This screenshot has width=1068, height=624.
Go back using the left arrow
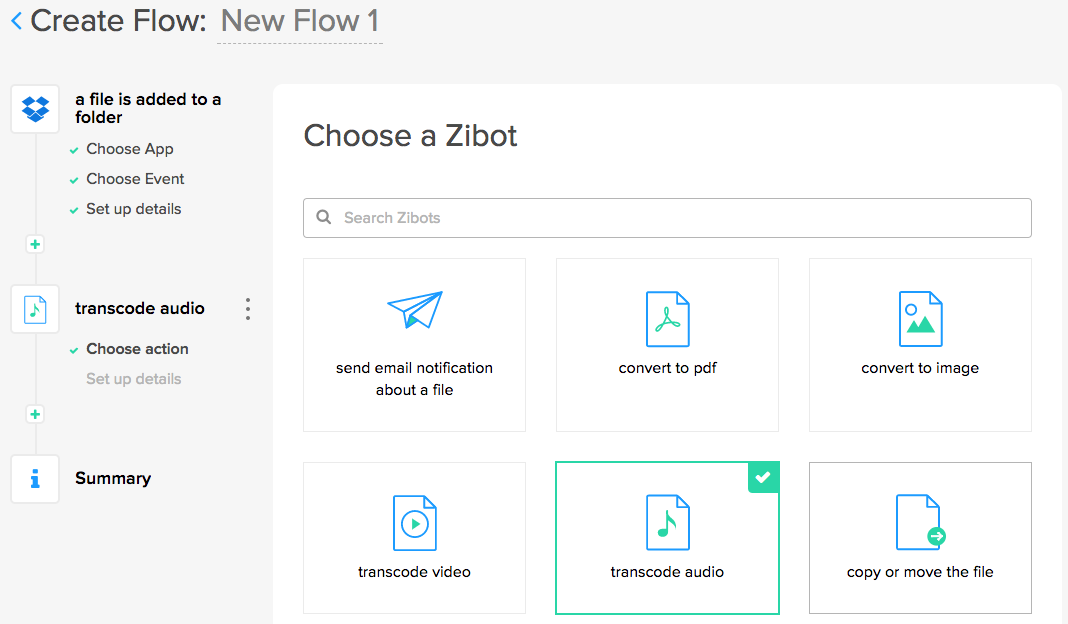[x=16, y=21]
